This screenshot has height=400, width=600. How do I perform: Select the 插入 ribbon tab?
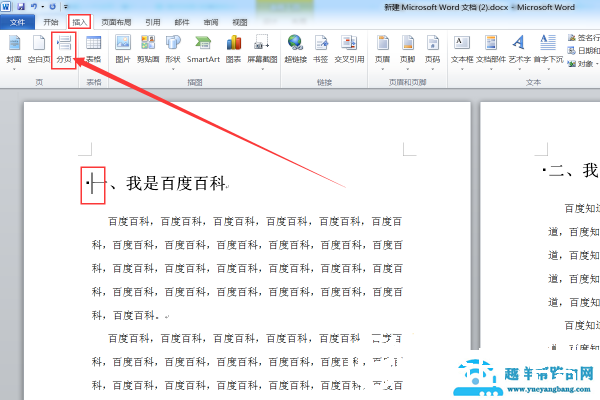pos(80,22)
